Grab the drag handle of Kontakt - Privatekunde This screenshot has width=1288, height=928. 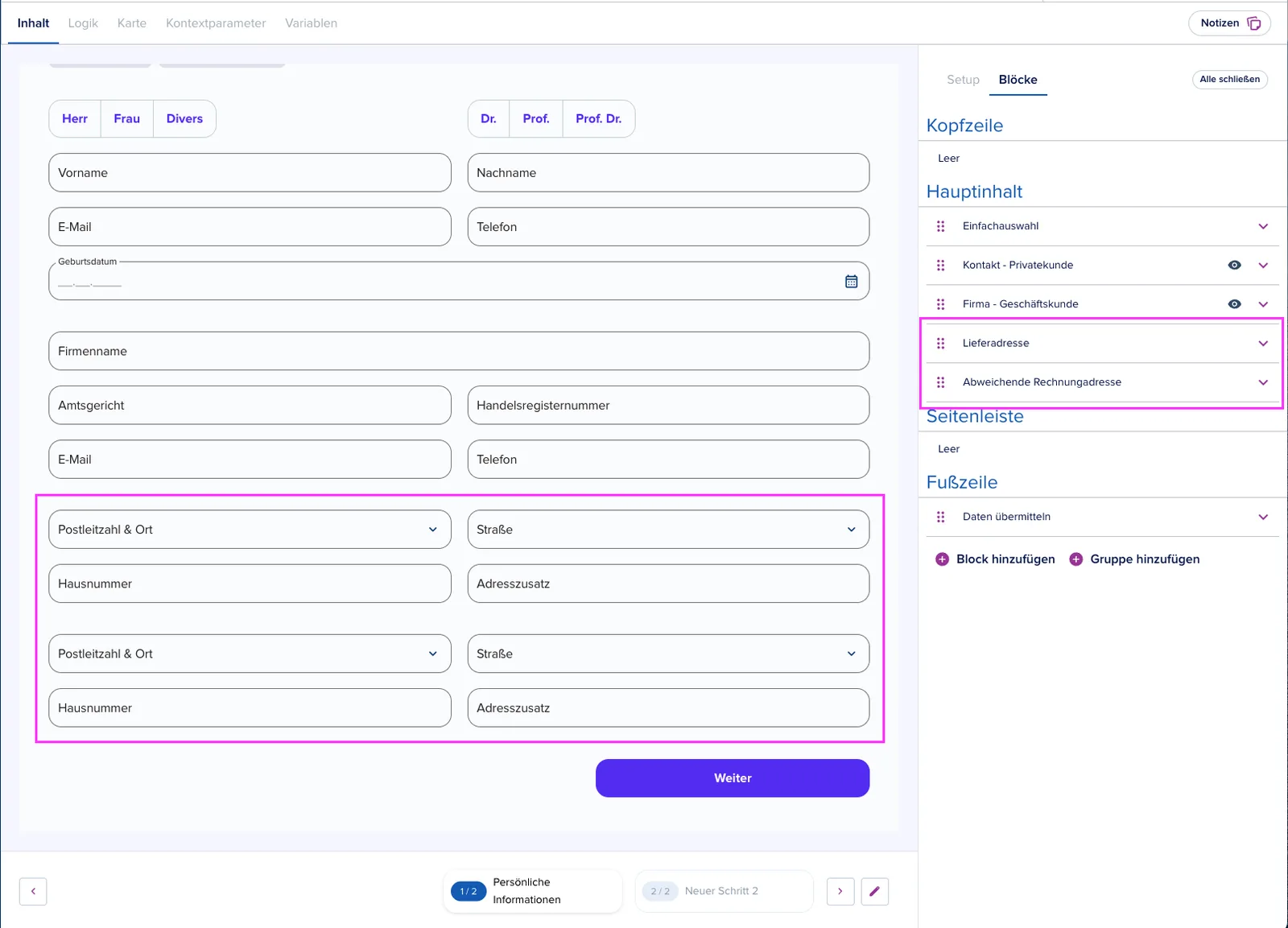click(x=940, y=266)
